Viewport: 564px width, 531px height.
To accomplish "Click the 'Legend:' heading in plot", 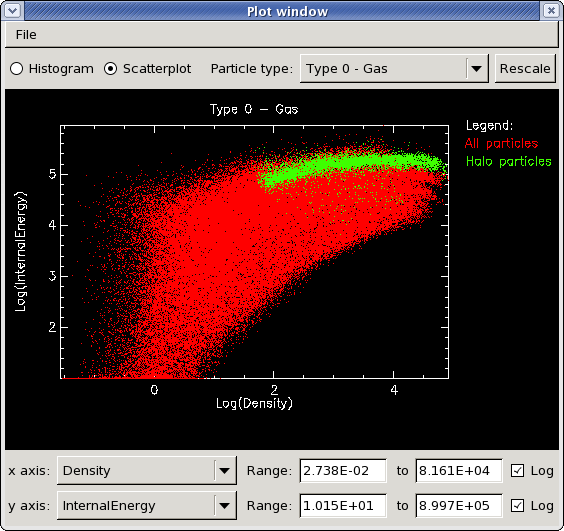I will (x=489, y=126).
